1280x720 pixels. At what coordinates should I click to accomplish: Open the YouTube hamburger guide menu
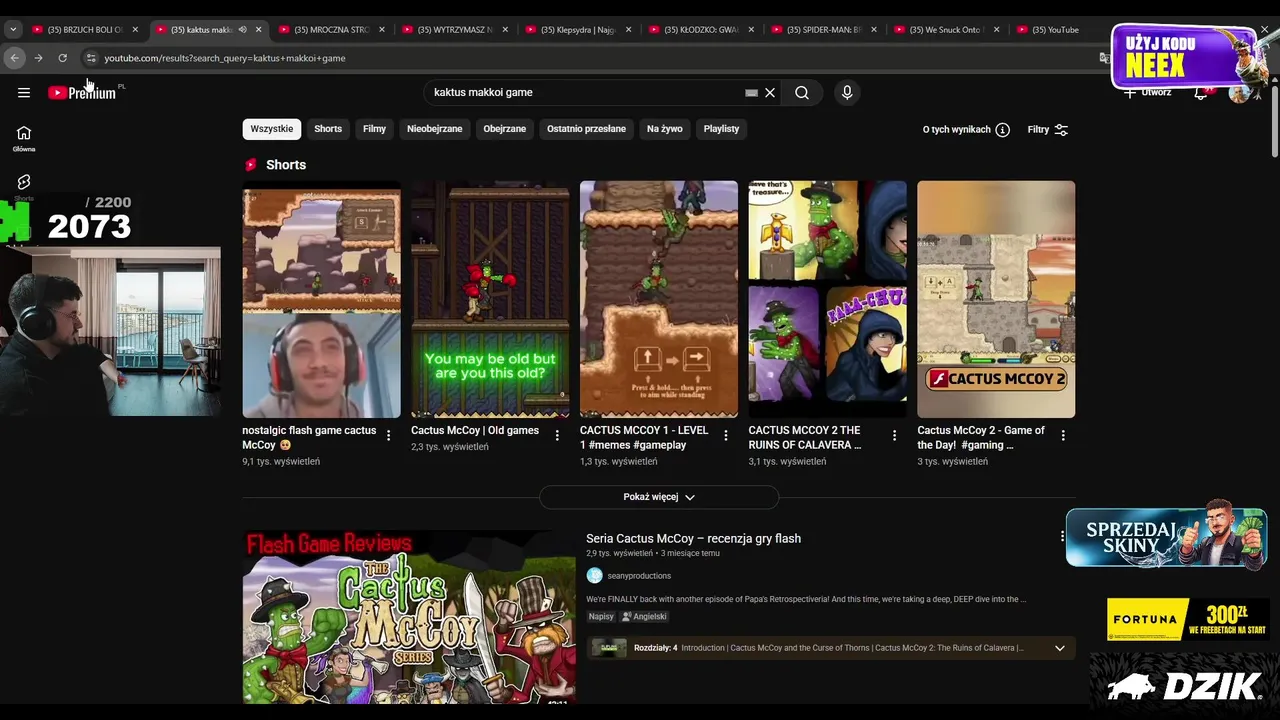24,93
